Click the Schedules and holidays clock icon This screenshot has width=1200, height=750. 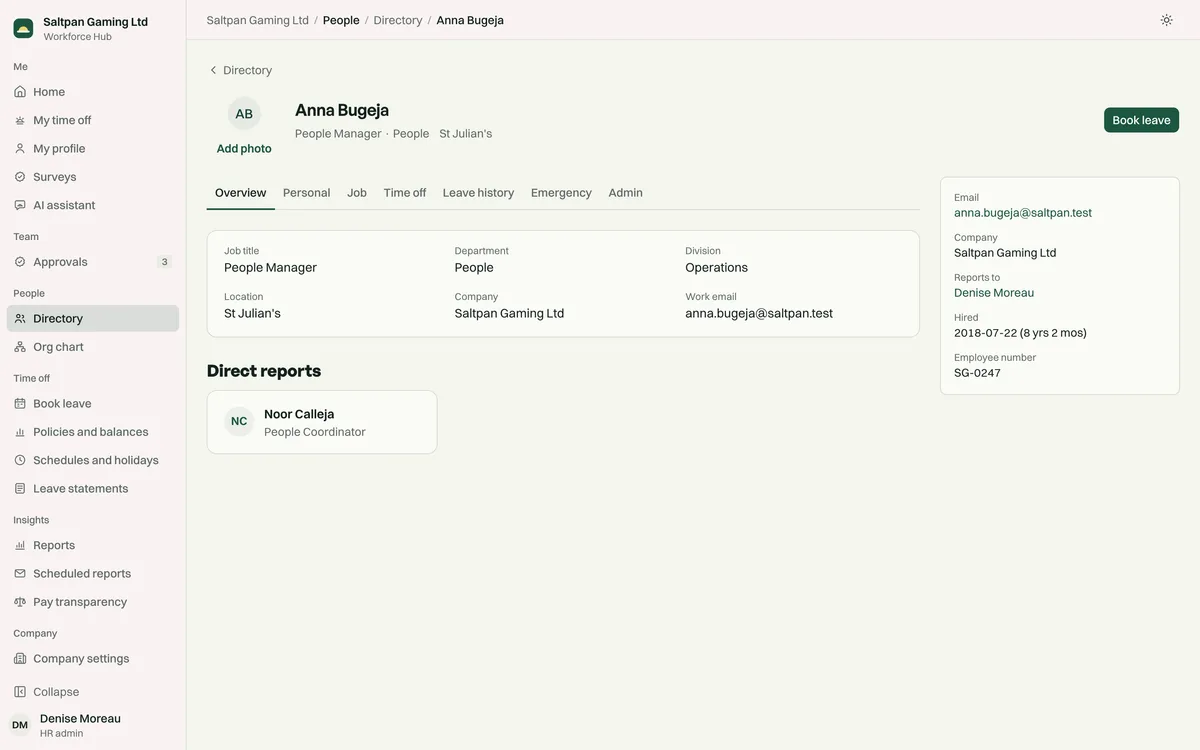coord(20,460)
